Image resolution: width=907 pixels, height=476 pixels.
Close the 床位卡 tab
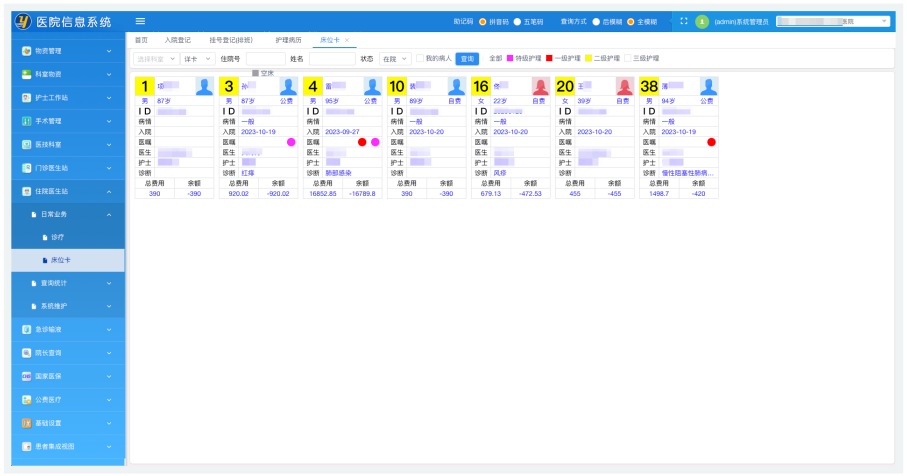tap(346, 40)
